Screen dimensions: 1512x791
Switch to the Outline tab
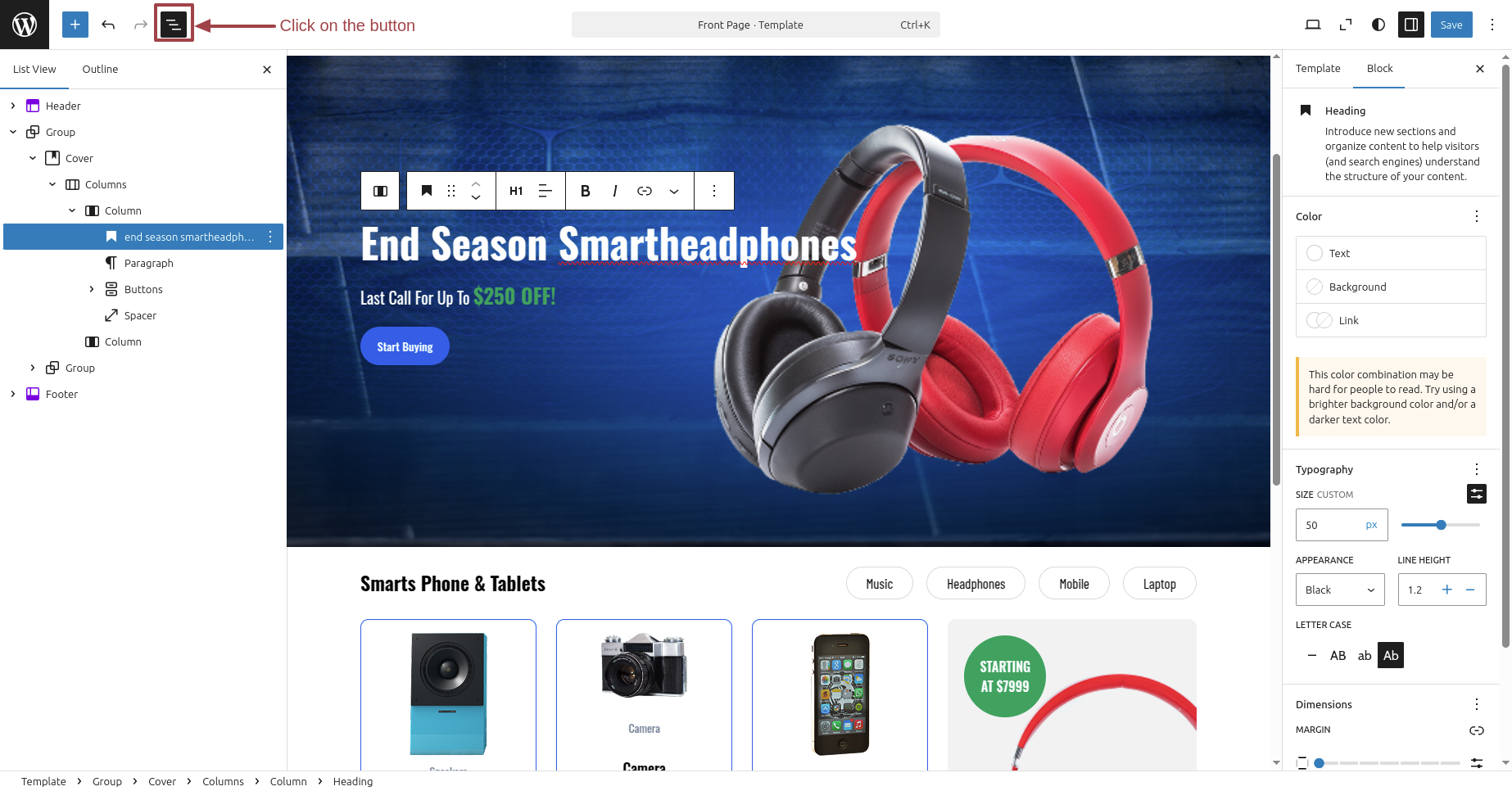[x=100, y=70]
